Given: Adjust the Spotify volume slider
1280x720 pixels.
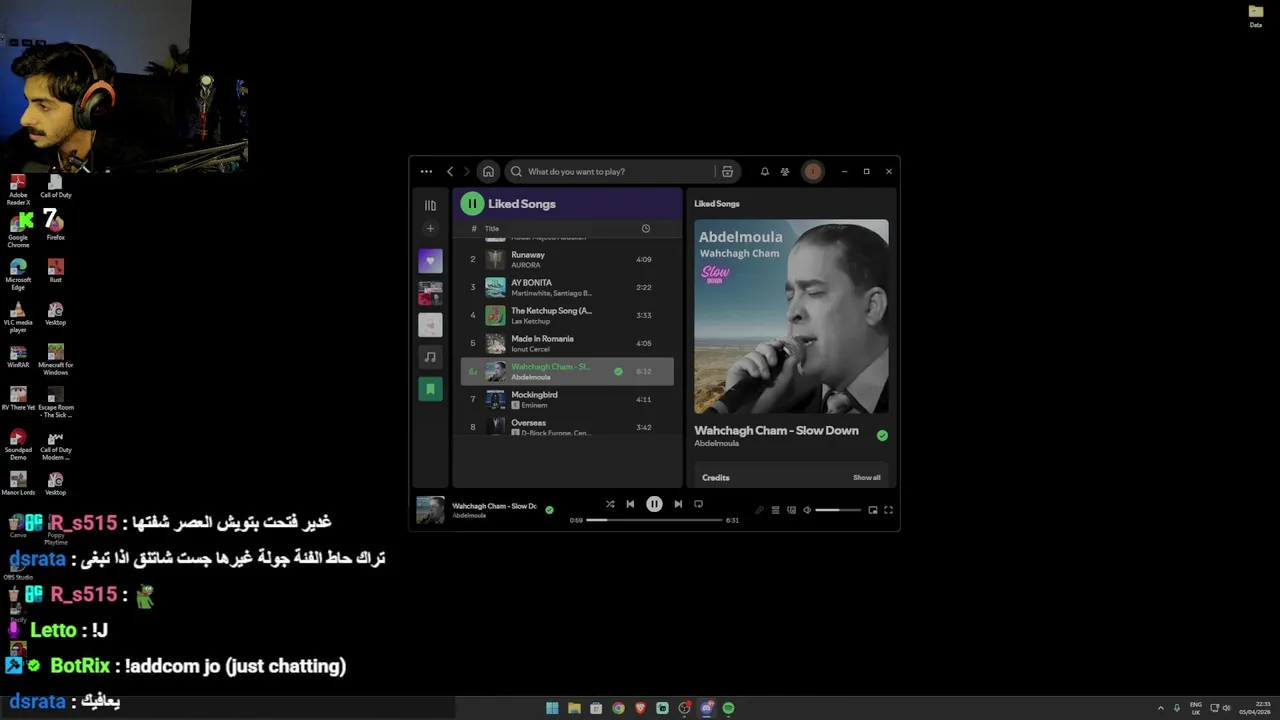Looking at the screenshot, I should coord(838,510).
